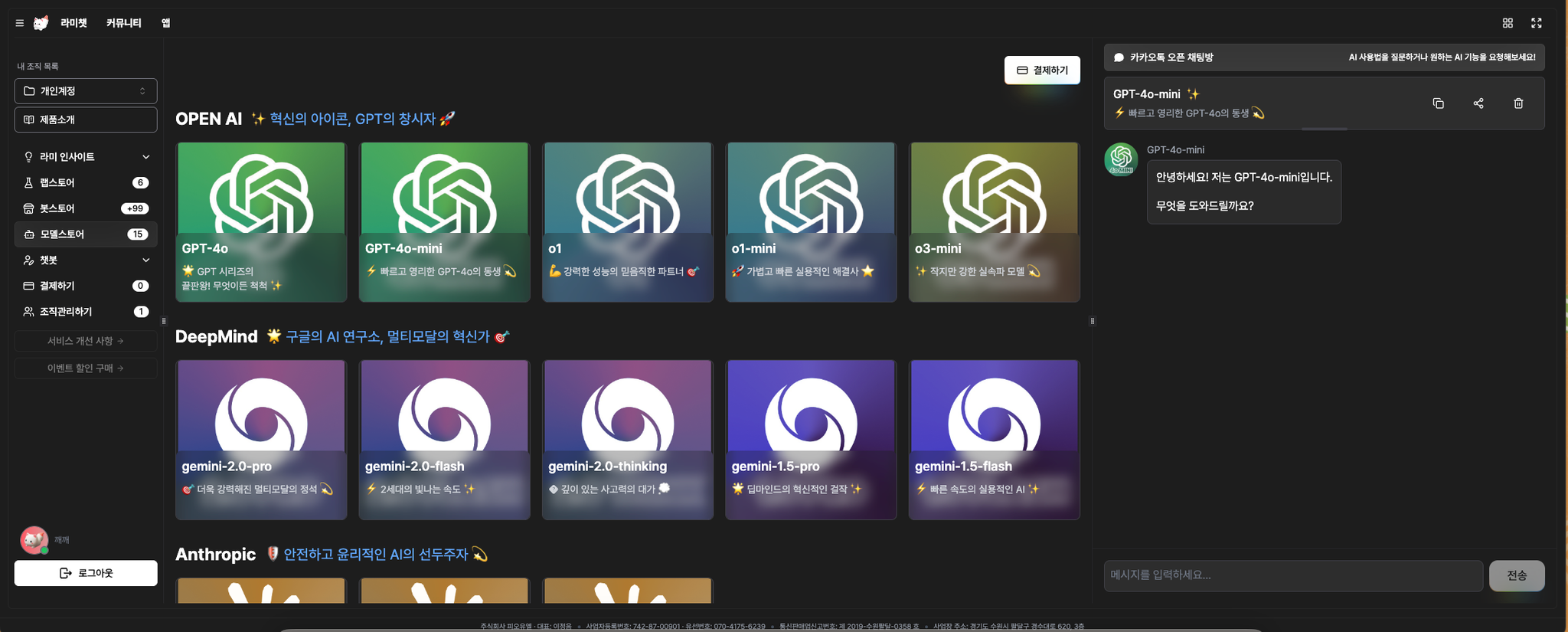This screenshot has height=632, width=1568.
Task: Open the 라미챗 top menu
Action: pyautogui.click(x=74, y=23)
